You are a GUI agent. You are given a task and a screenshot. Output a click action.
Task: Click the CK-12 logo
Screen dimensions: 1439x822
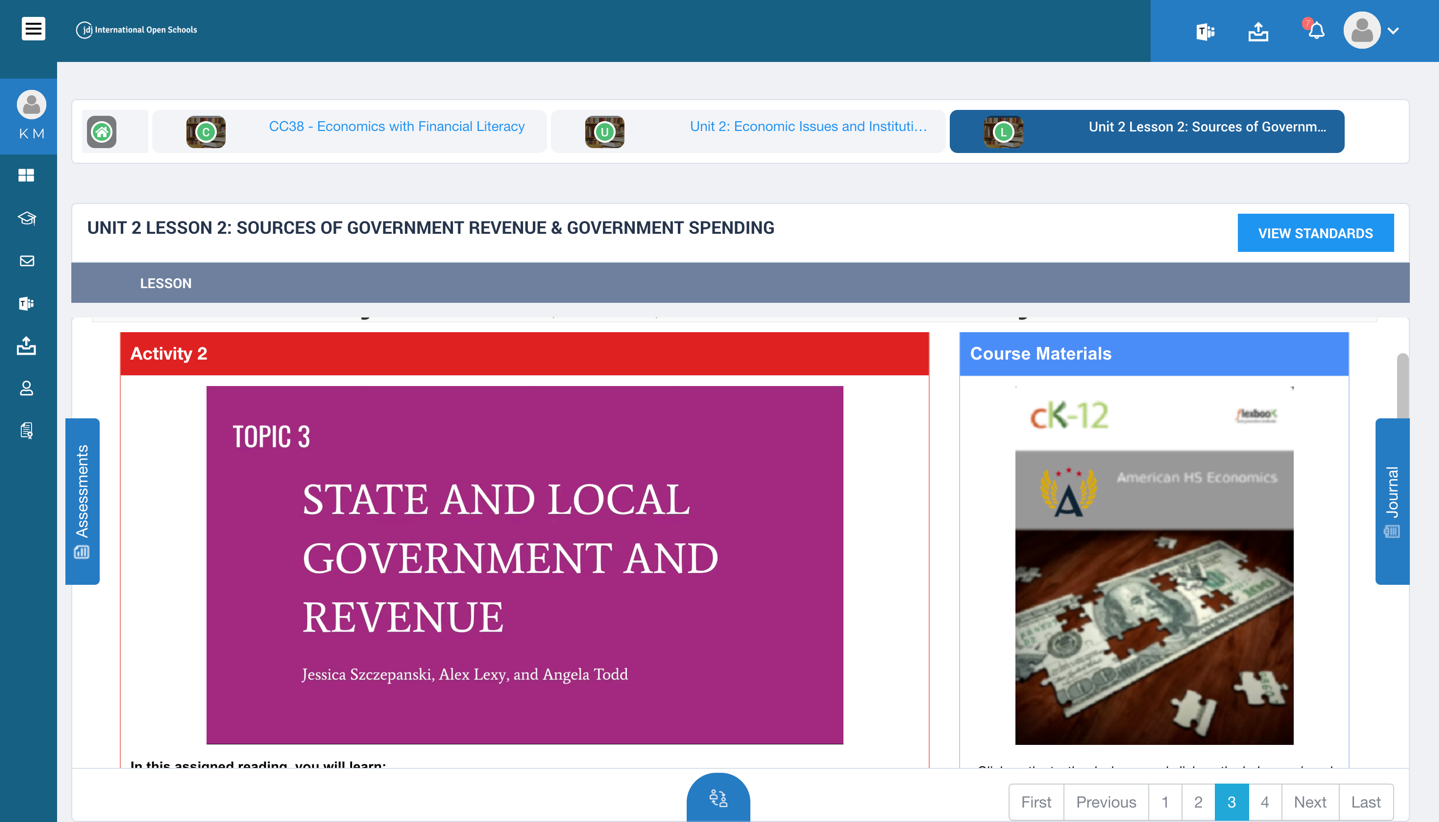(x=1069, y=415)
